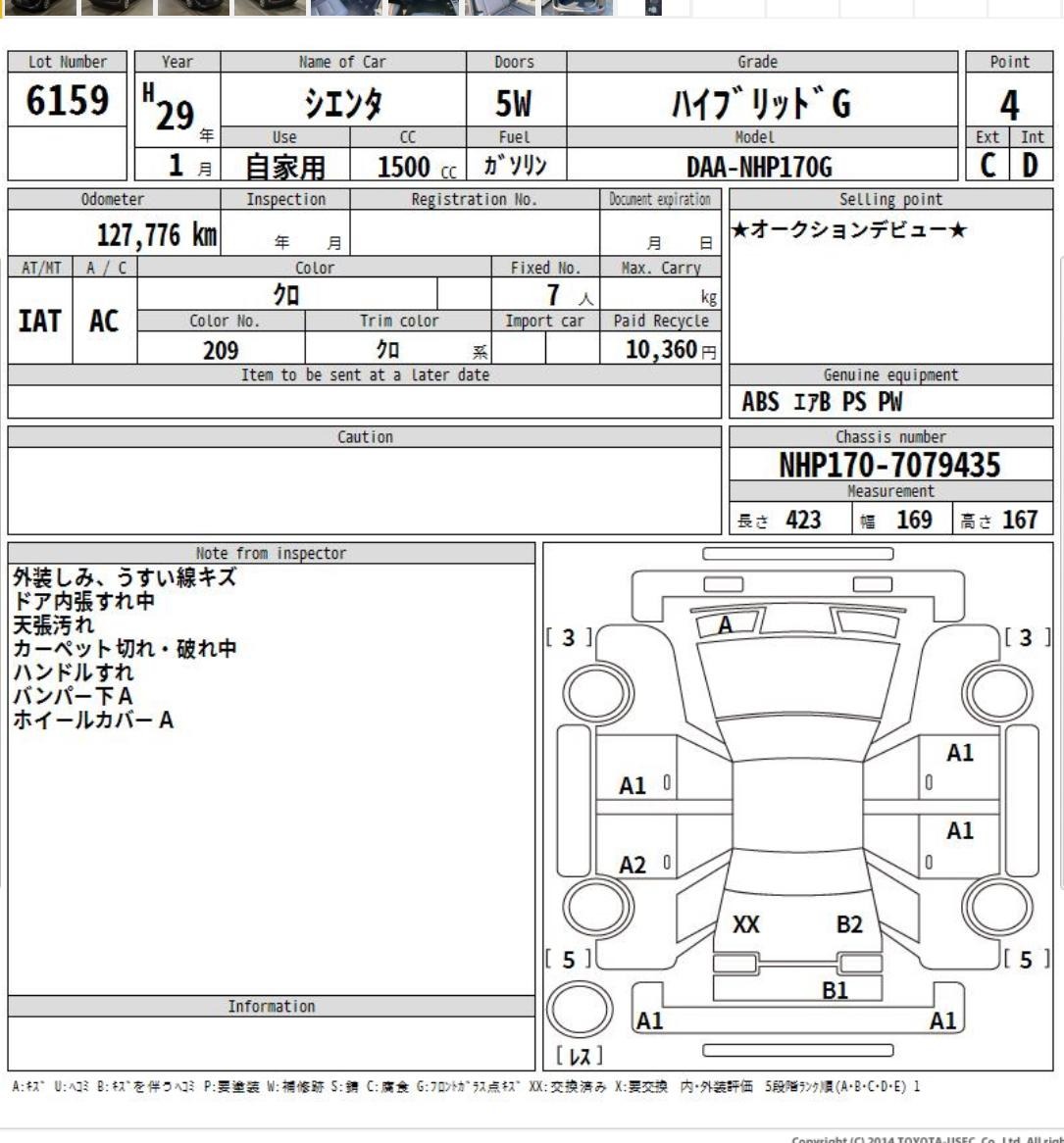The width and height of the screenshot is (1064, 1143).
Task: Open the fifth interior photo thumbnail
Action: (346, 7)
